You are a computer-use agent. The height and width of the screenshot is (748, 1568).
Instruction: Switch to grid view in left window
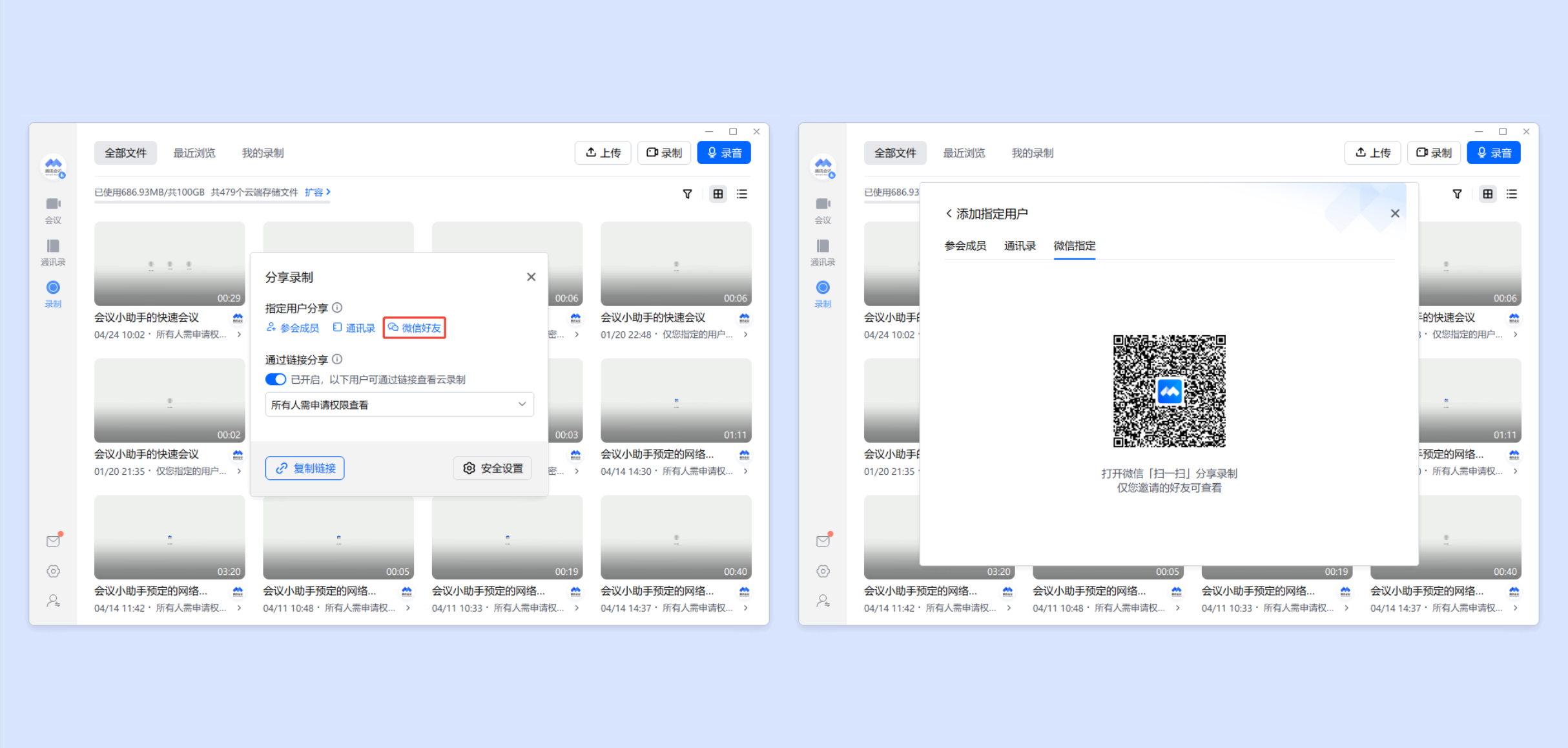coord(717,194)
